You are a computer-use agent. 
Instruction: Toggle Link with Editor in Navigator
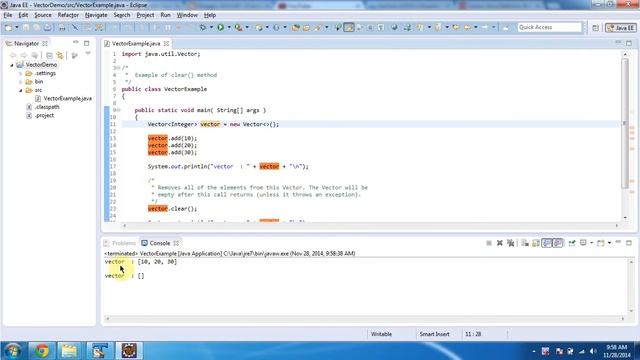click(x=60, y=55)
